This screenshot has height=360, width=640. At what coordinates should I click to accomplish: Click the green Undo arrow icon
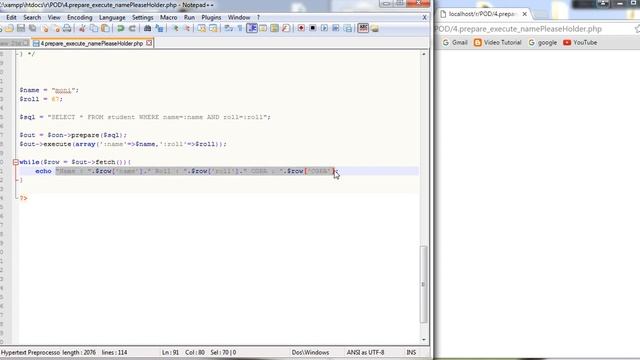pos(120,28)
